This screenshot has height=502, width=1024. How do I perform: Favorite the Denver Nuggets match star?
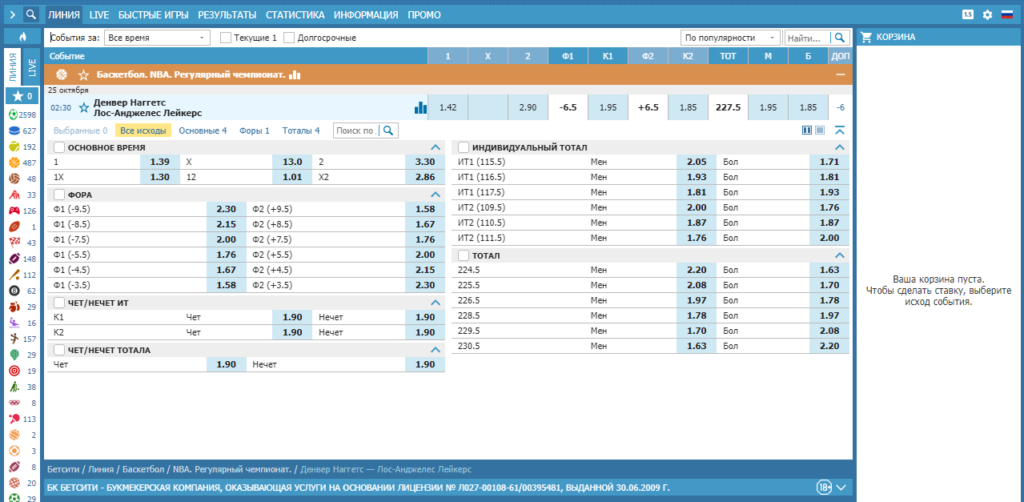(x=84, y=108)
